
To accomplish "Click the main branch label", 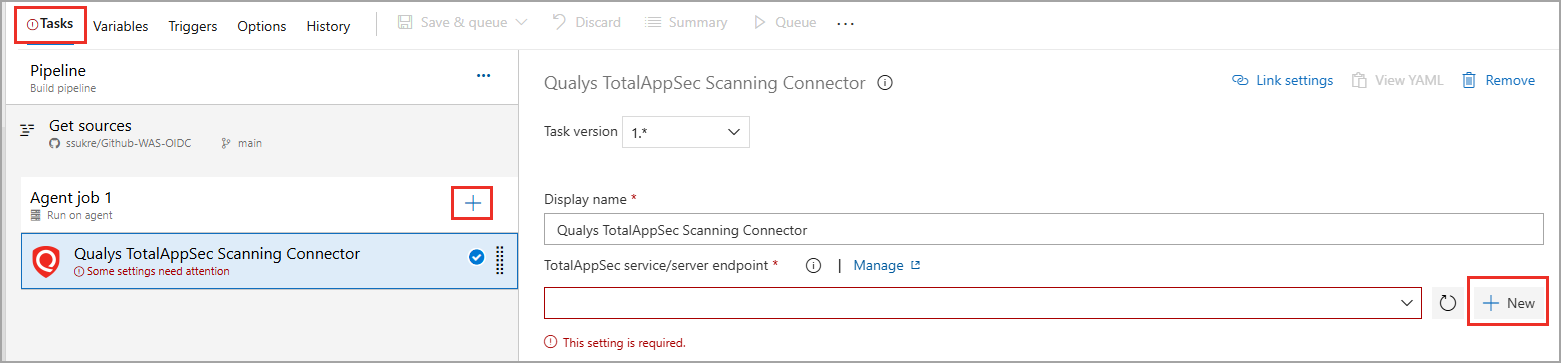I will (250, 143).
